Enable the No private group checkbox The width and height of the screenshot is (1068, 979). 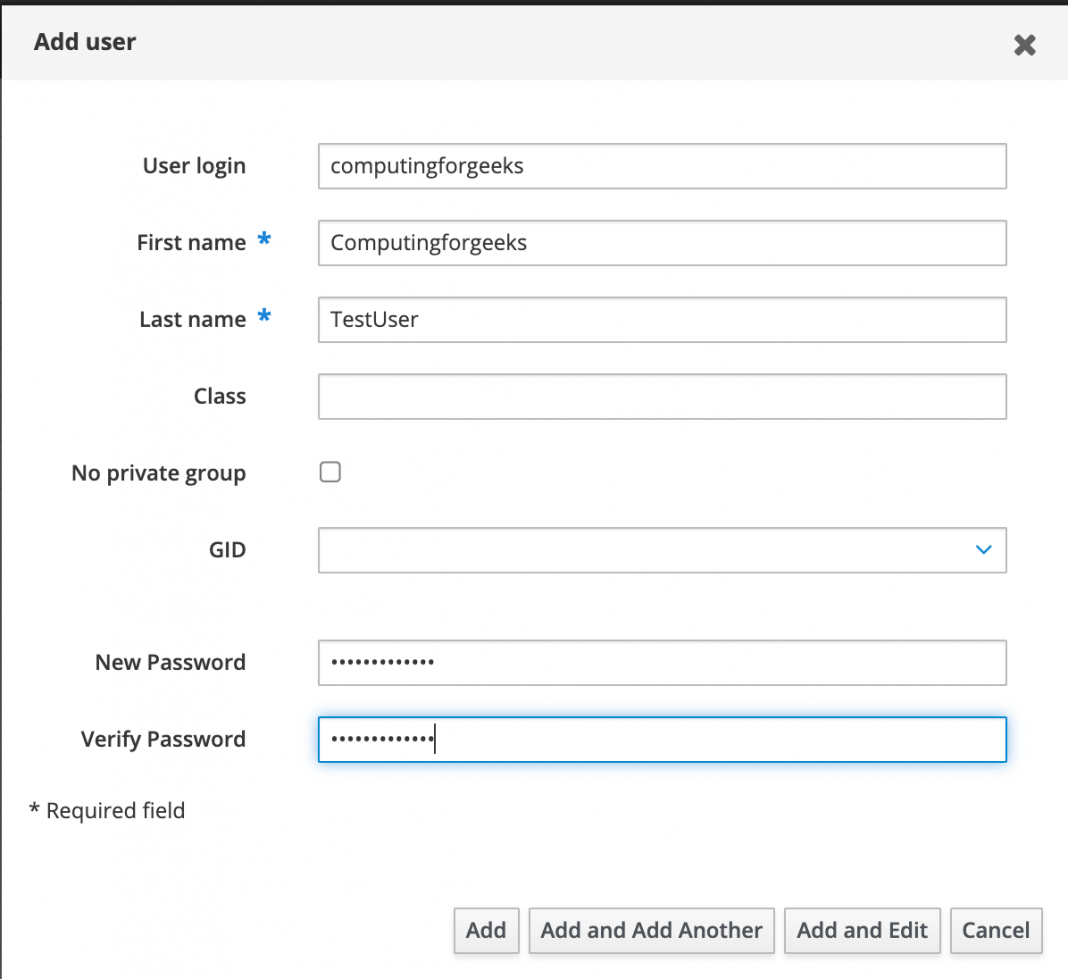[x=330, y=472]
